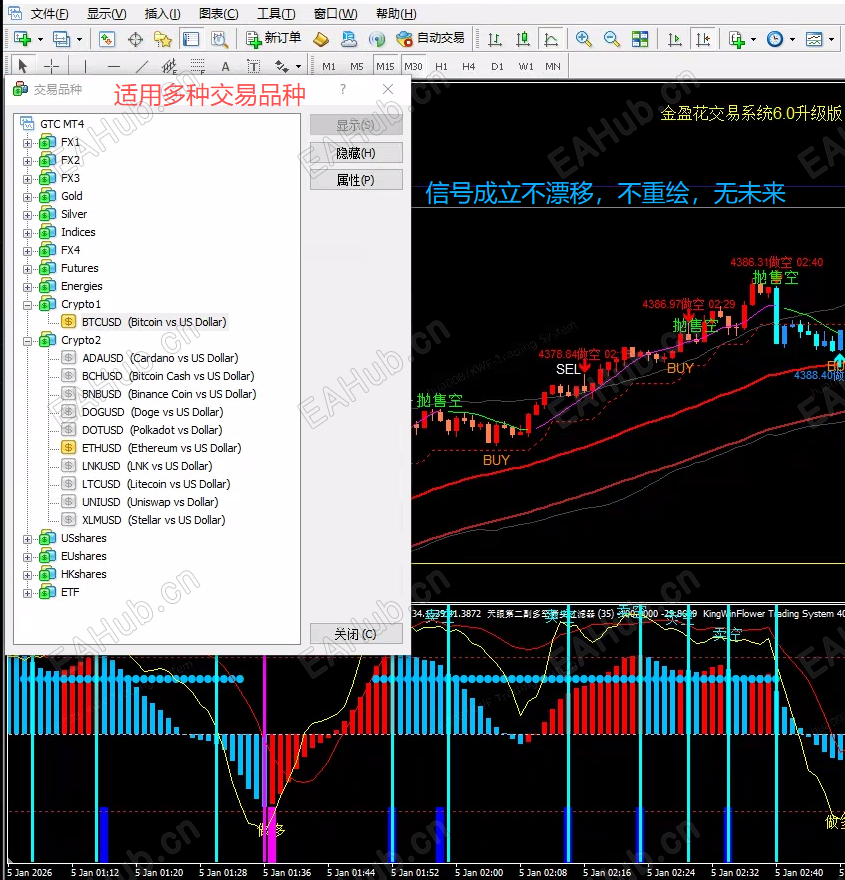Screen dimensions: 845x880
Task: Click the 属性(P) properties button
Action: pos(356,180)
